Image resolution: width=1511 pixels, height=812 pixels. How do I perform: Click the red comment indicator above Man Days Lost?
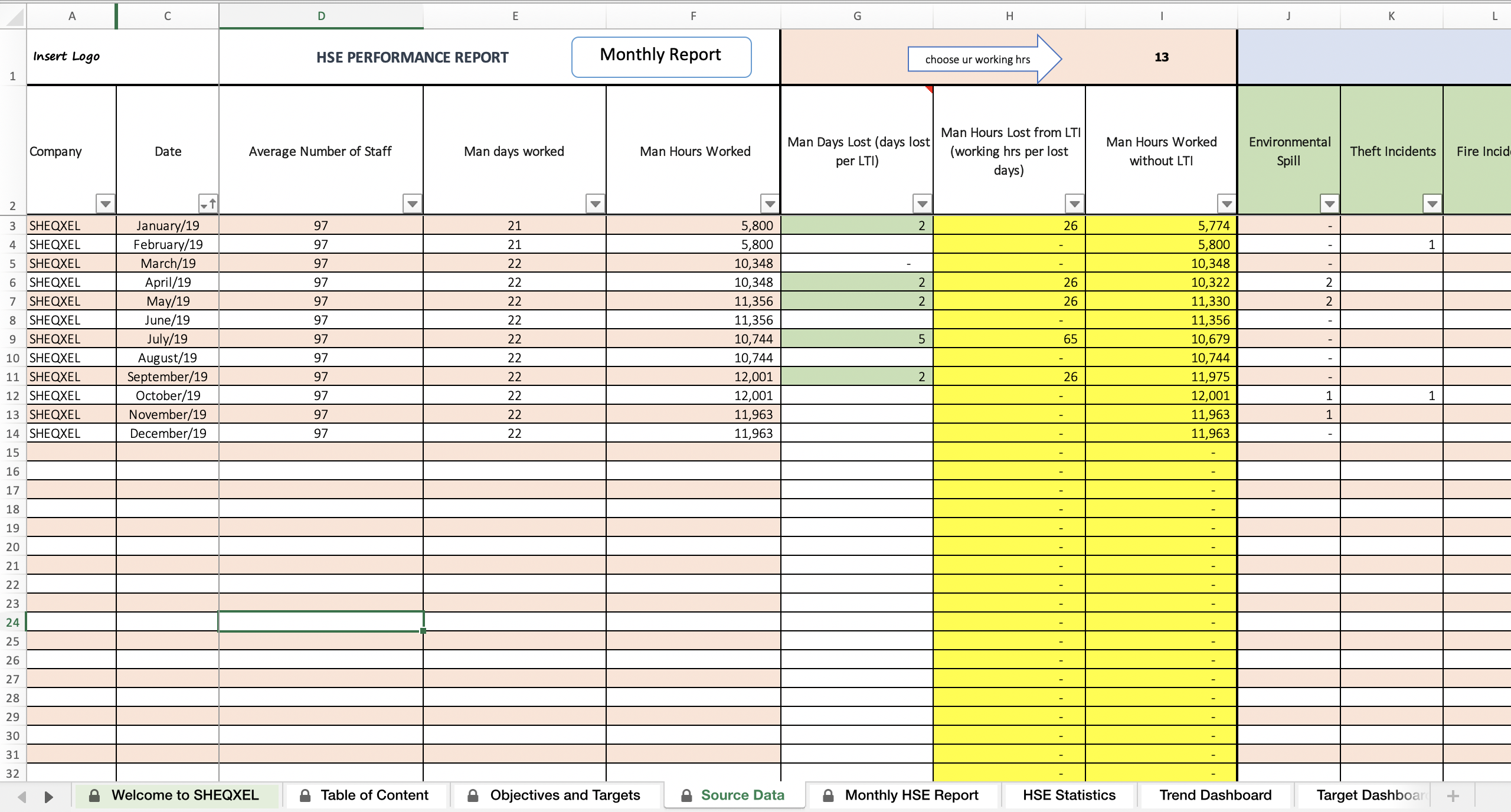click(928, 90)
